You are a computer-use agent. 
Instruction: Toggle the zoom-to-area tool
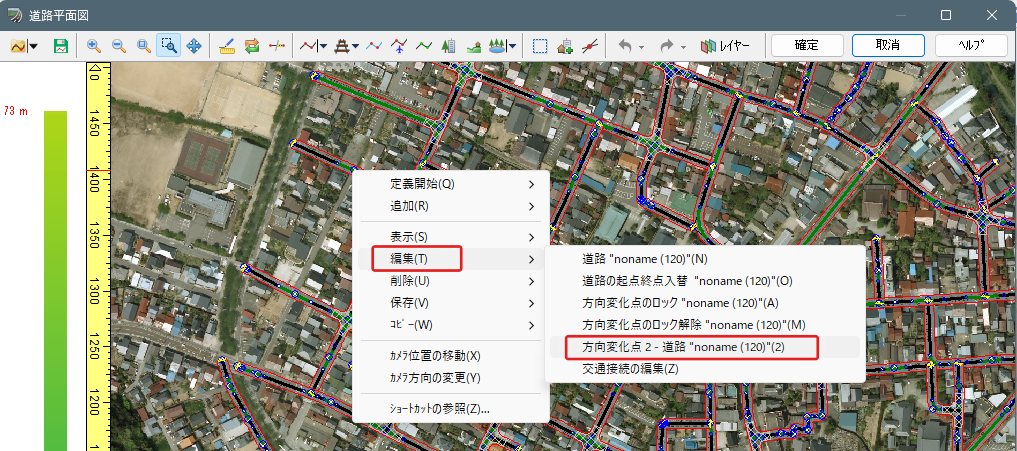(x=169, y=46)
